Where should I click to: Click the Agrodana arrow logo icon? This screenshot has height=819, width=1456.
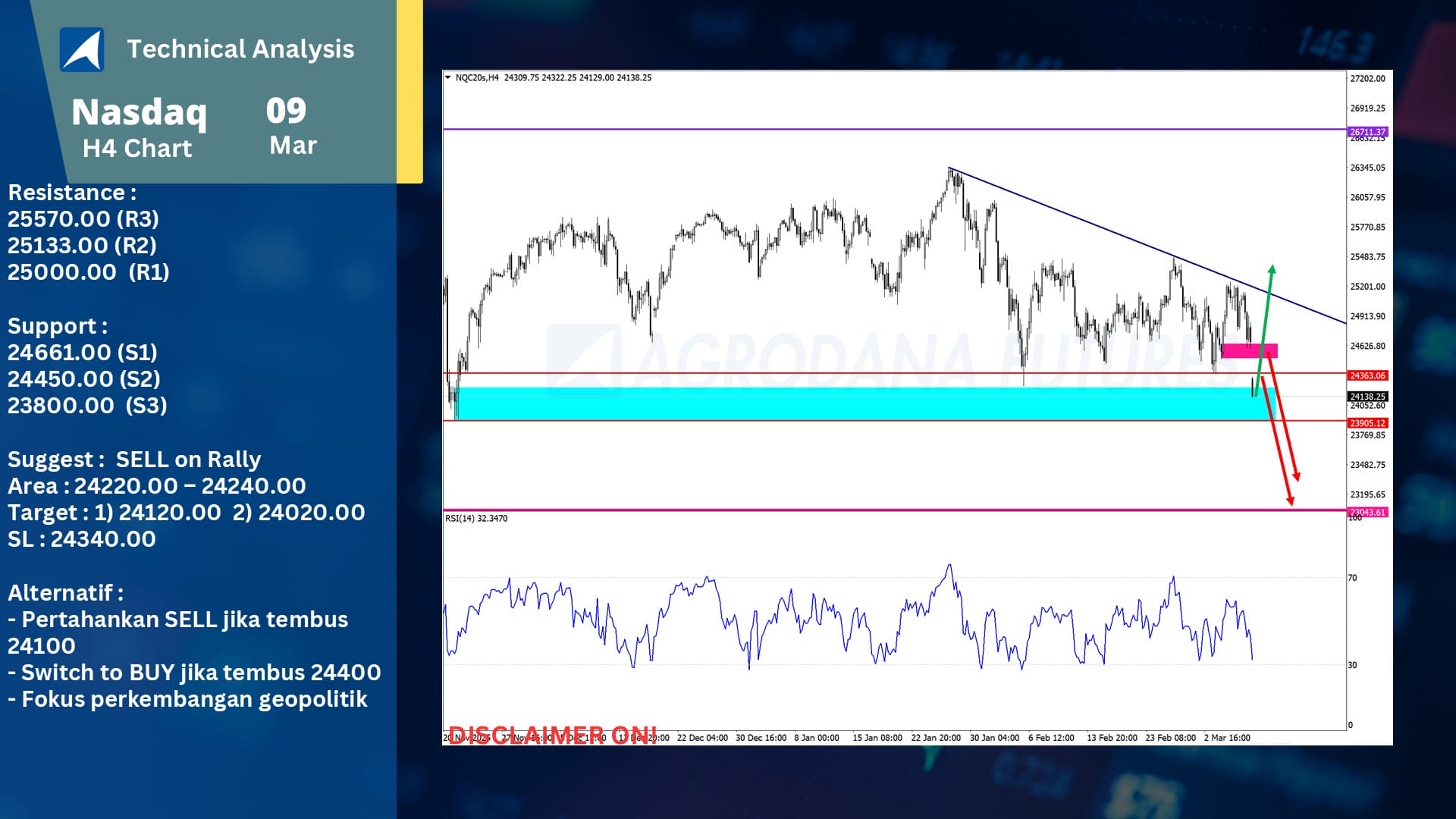[x=82, y=50]
